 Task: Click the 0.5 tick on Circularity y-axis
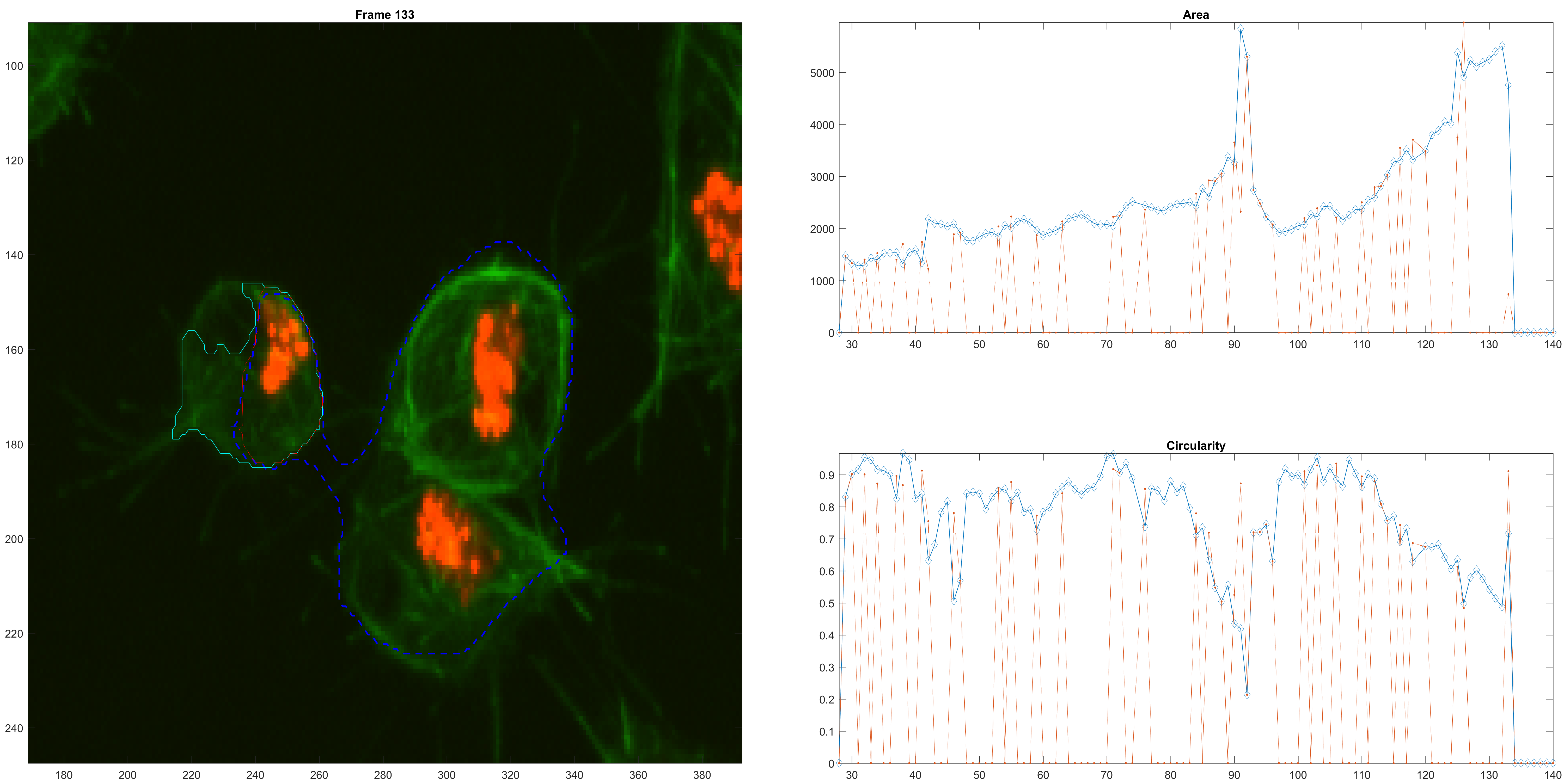pyautogui.click(x=826, y=604)
